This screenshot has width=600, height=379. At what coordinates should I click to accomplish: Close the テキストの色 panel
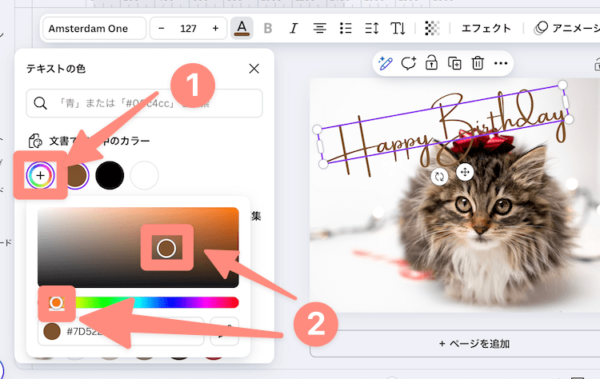[254, 69]
